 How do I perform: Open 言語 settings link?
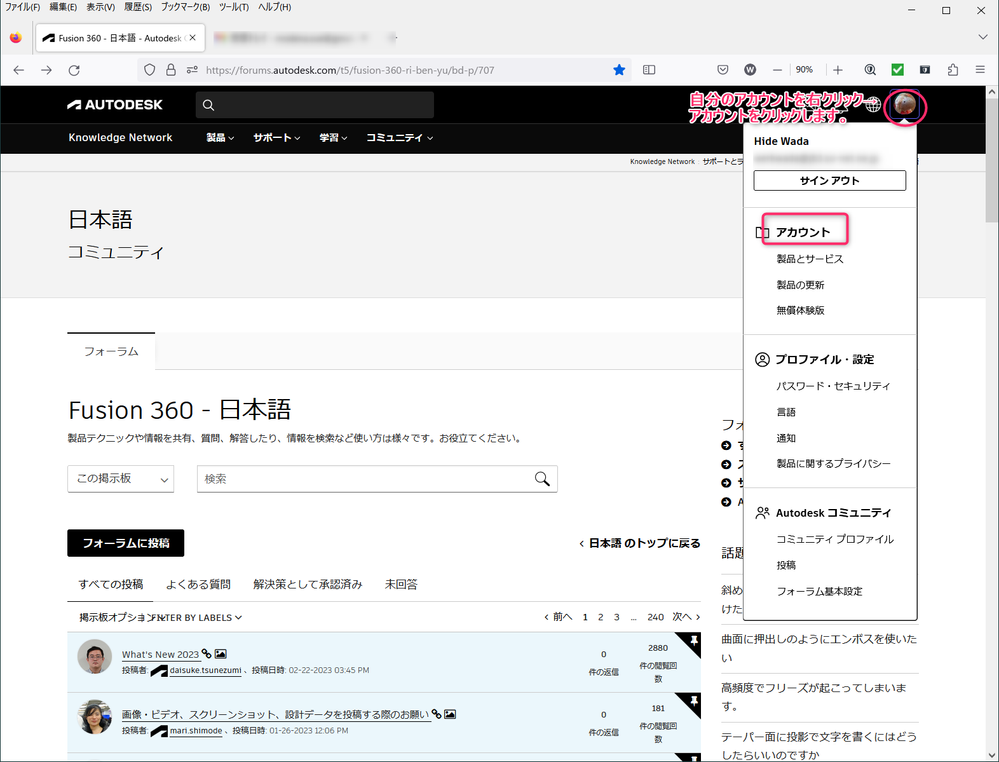tap(786, 412)
